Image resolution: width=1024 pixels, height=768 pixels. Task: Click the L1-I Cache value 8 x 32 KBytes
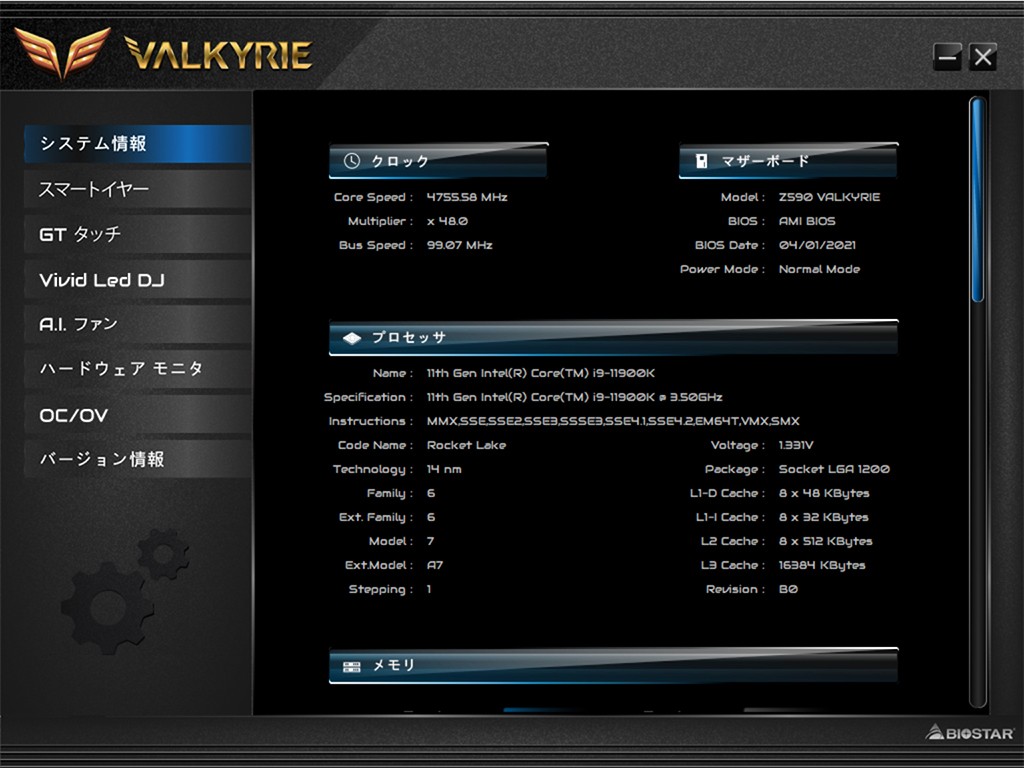click(x=823, y=518)
